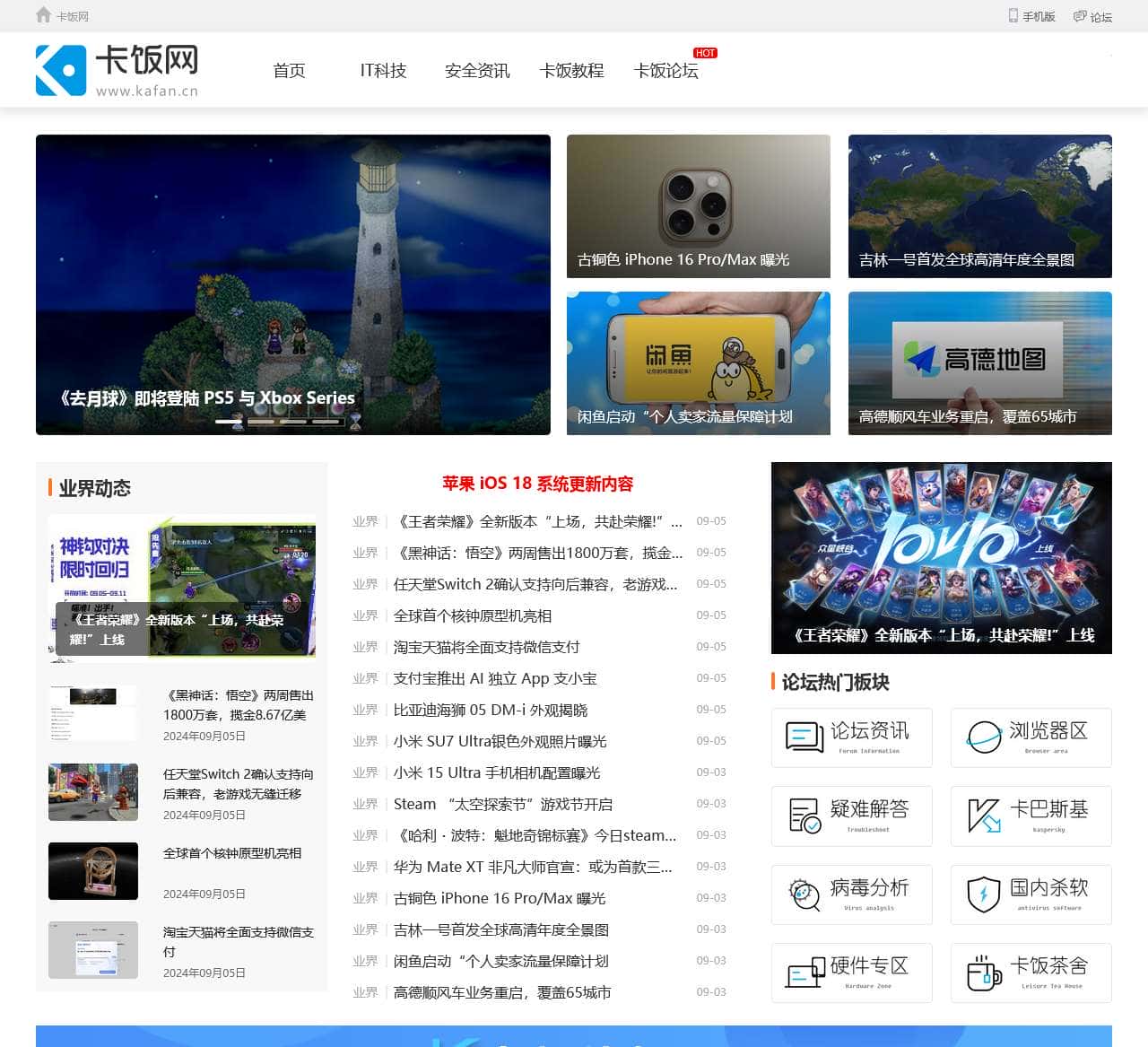Click the 淘宝天猫将全面支持微信支付 news link
The width and height of the screenshot is (1148, 1047).
(x=487, y=647)
